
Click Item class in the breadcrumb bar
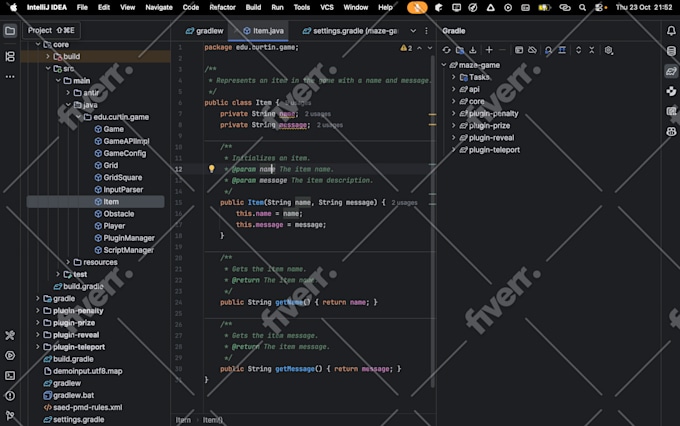click(183, 420)
